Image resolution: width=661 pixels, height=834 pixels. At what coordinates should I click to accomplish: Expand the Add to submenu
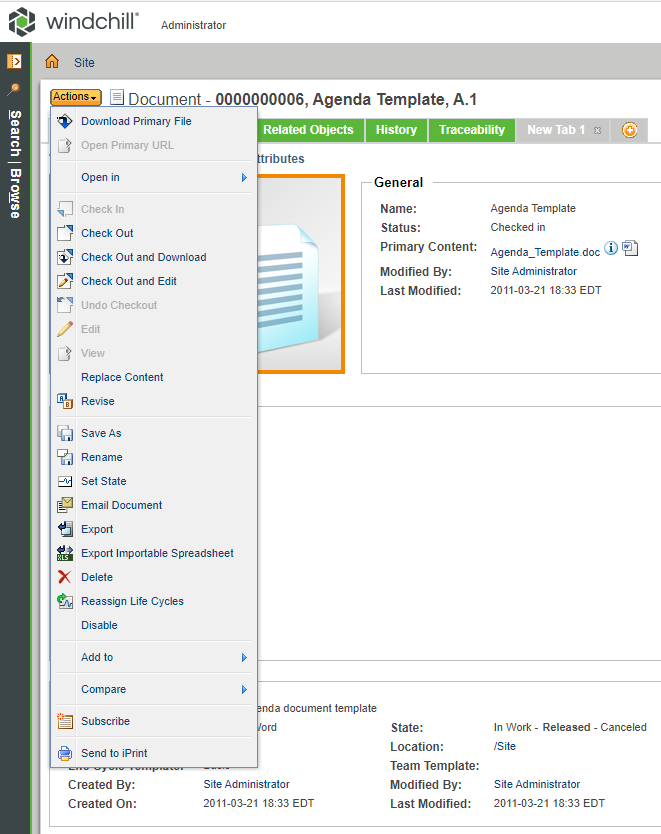[244, 657]
